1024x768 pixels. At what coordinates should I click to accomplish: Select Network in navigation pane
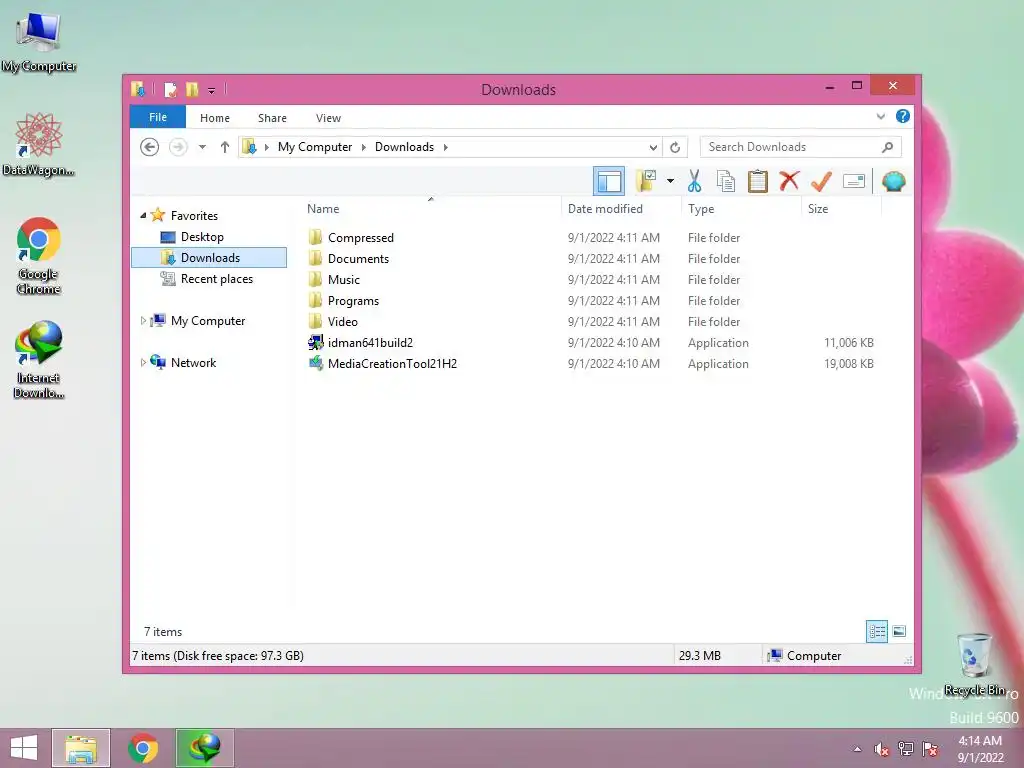[193, 362]
